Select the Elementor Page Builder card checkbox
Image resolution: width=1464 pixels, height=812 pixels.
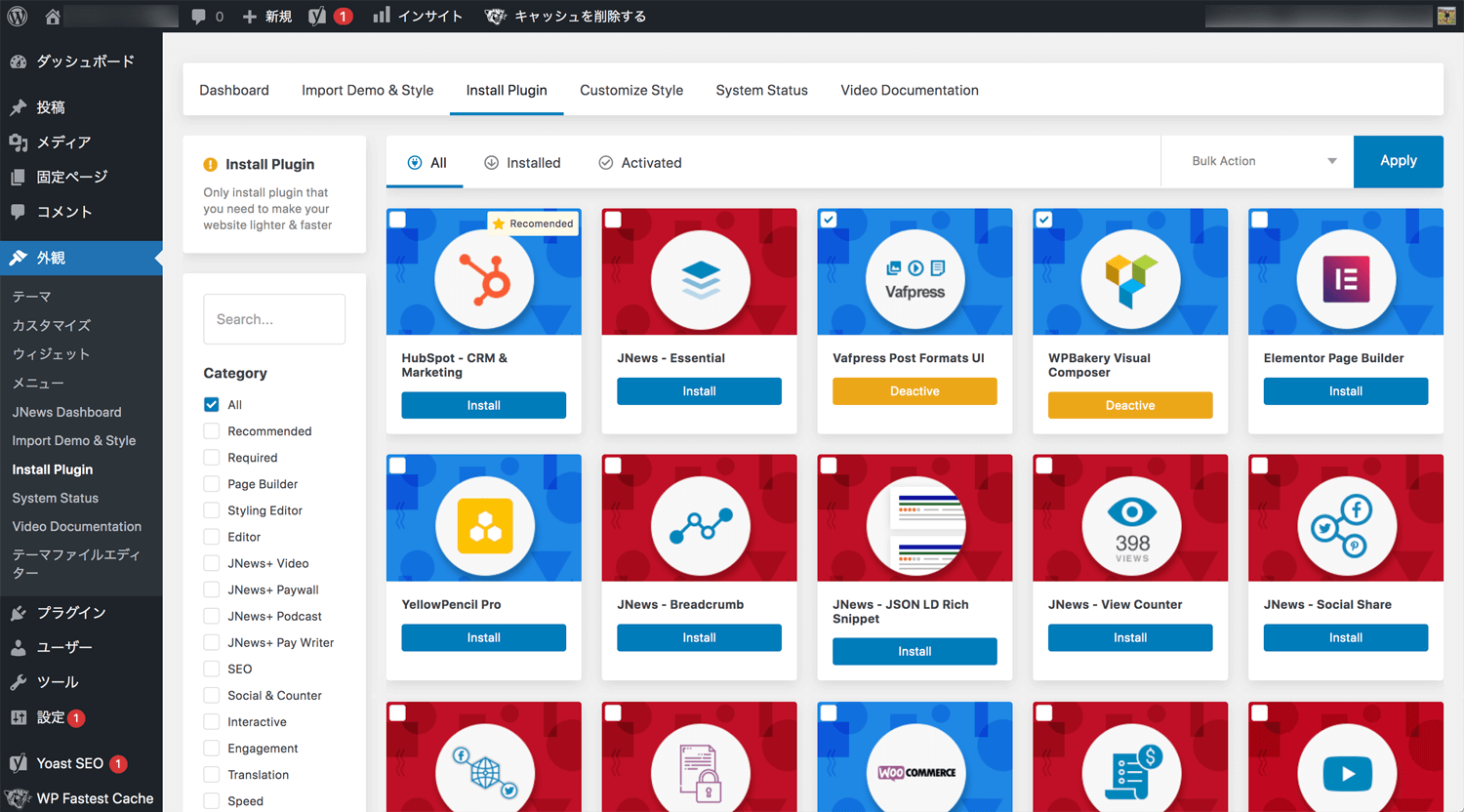tap(1260, 220)
